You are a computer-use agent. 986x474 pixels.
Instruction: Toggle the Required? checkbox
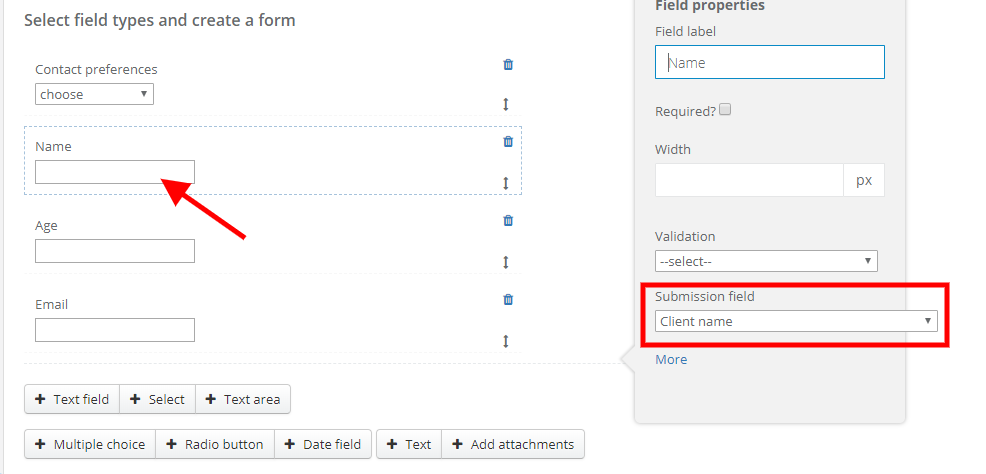click(x=725, y=110)
